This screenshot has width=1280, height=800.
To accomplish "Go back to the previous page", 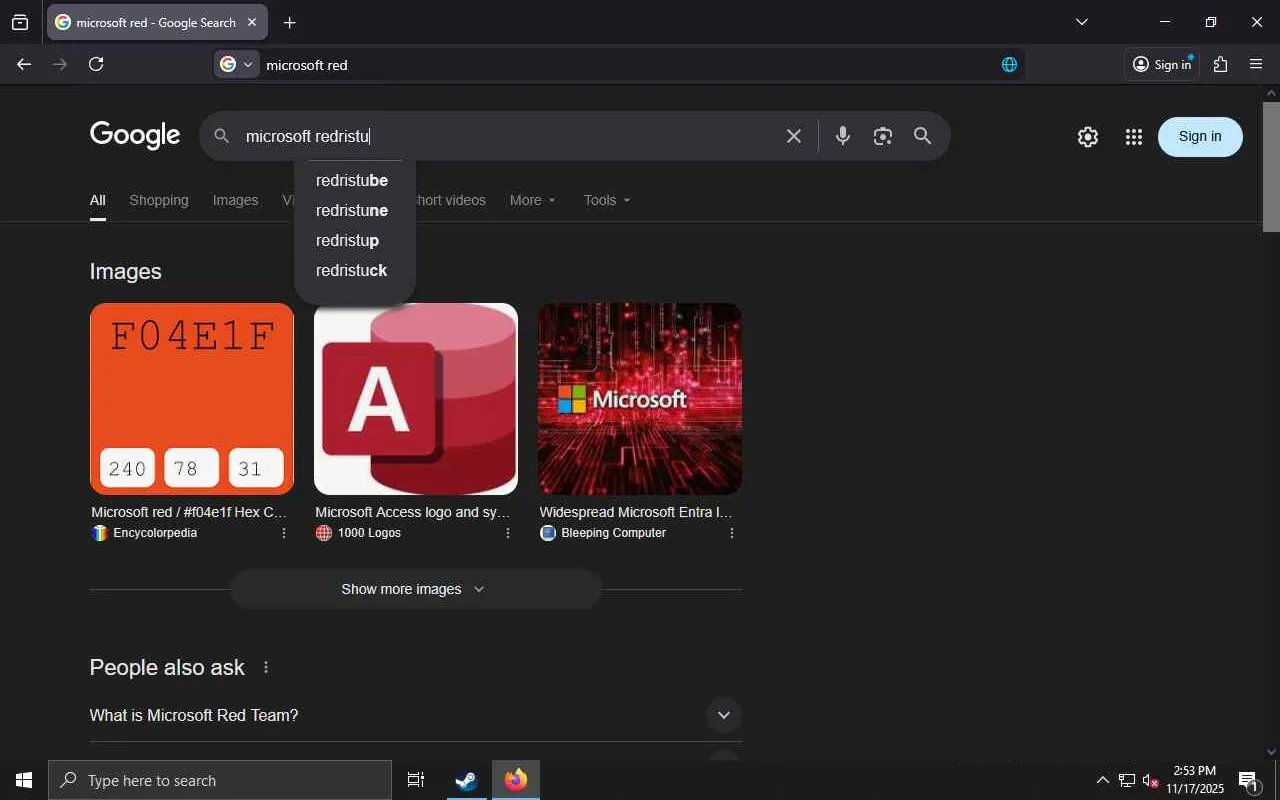I will click(x=24, y=64).
